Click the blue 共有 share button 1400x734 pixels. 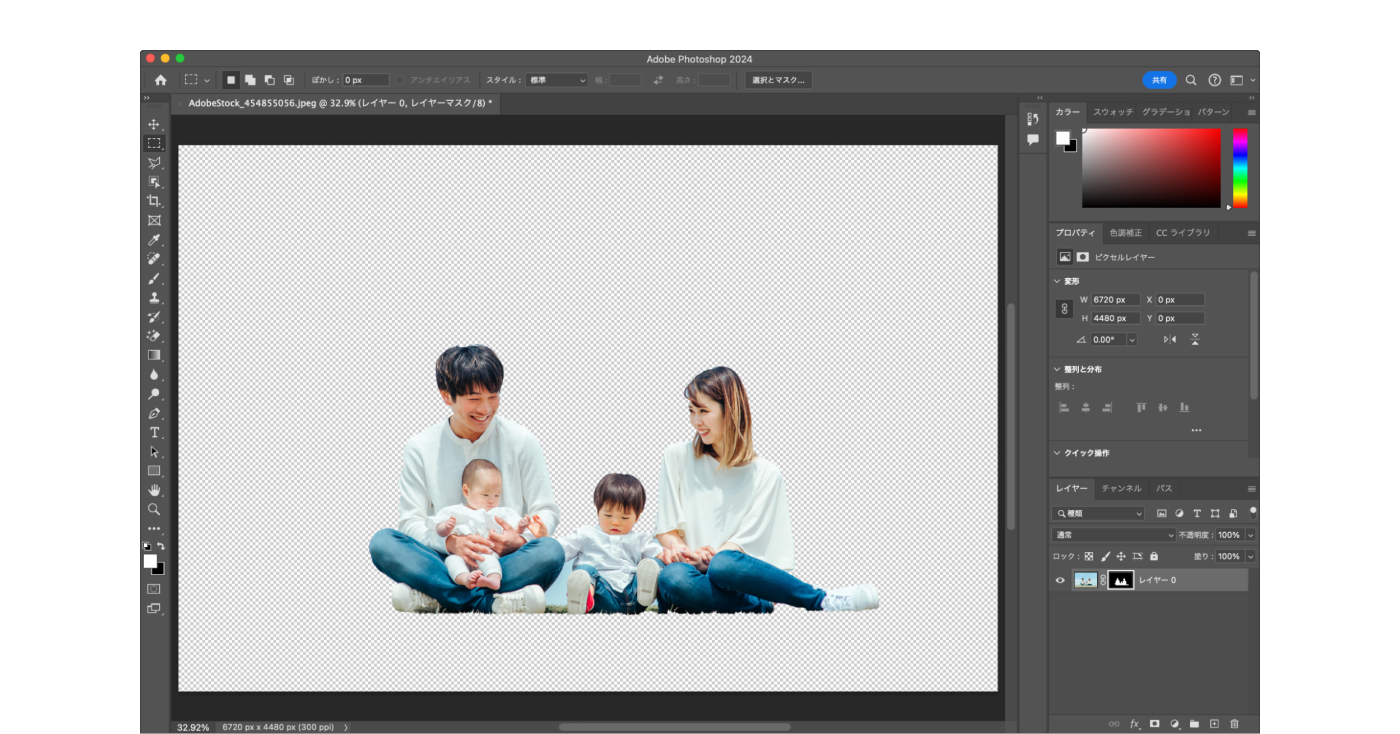(x=1159, y=80)
